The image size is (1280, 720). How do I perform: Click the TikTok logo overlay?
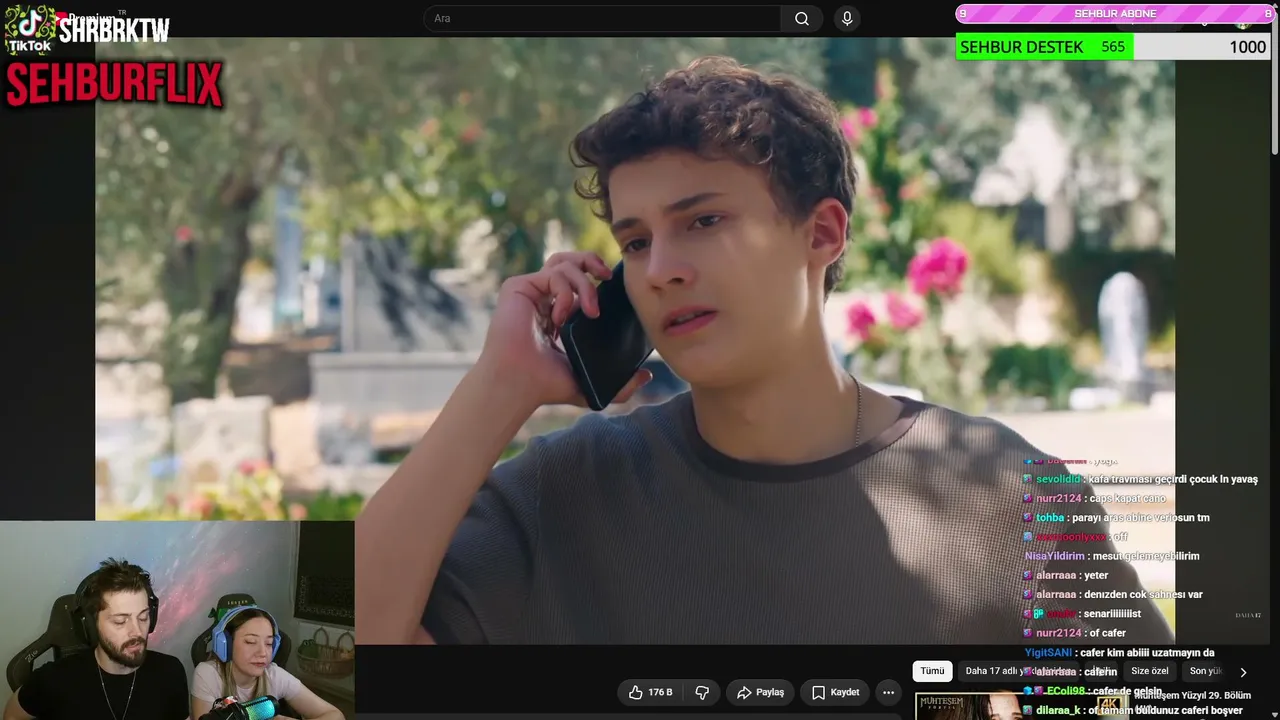click(30, 29)
